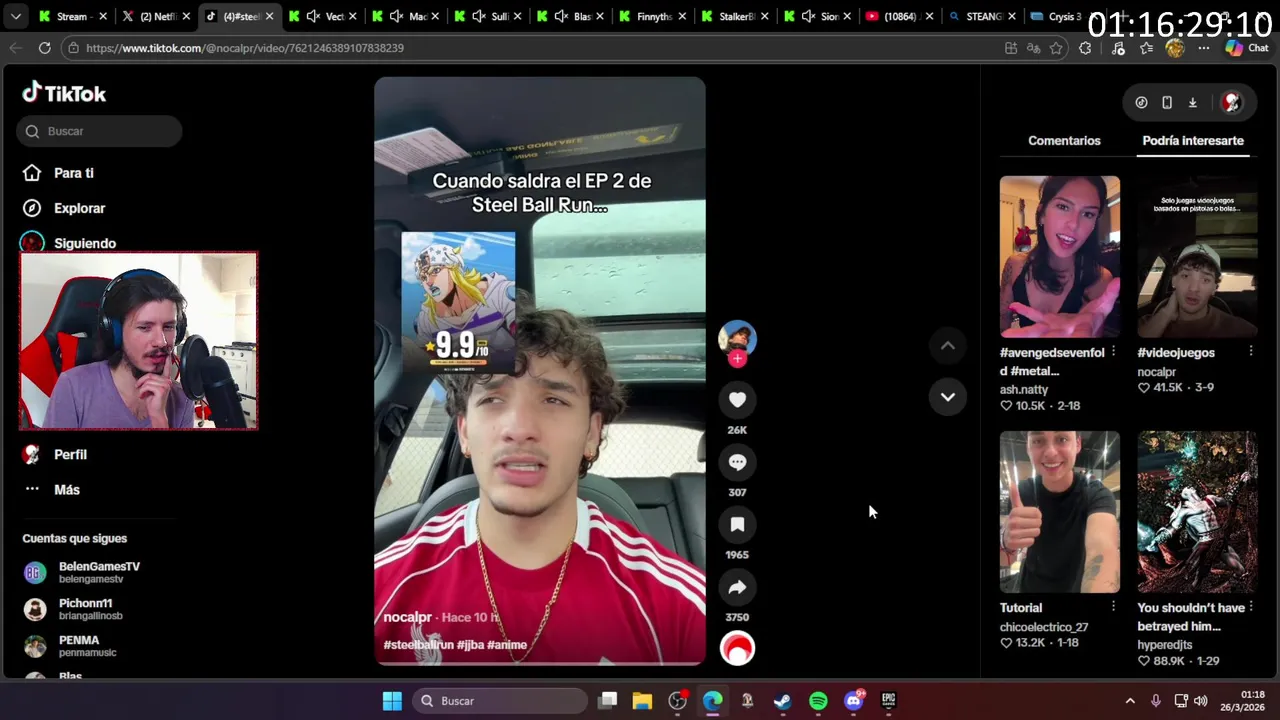Open the #steelballrun hashtag
1280x720 pixels.
[x=419, y=645]
